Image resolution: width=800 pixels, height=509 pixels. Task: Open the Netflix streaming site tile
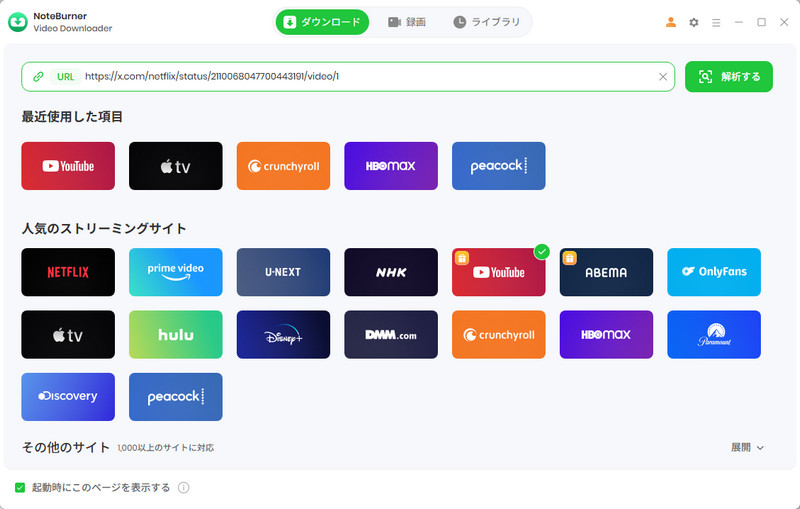coord(68,272)
